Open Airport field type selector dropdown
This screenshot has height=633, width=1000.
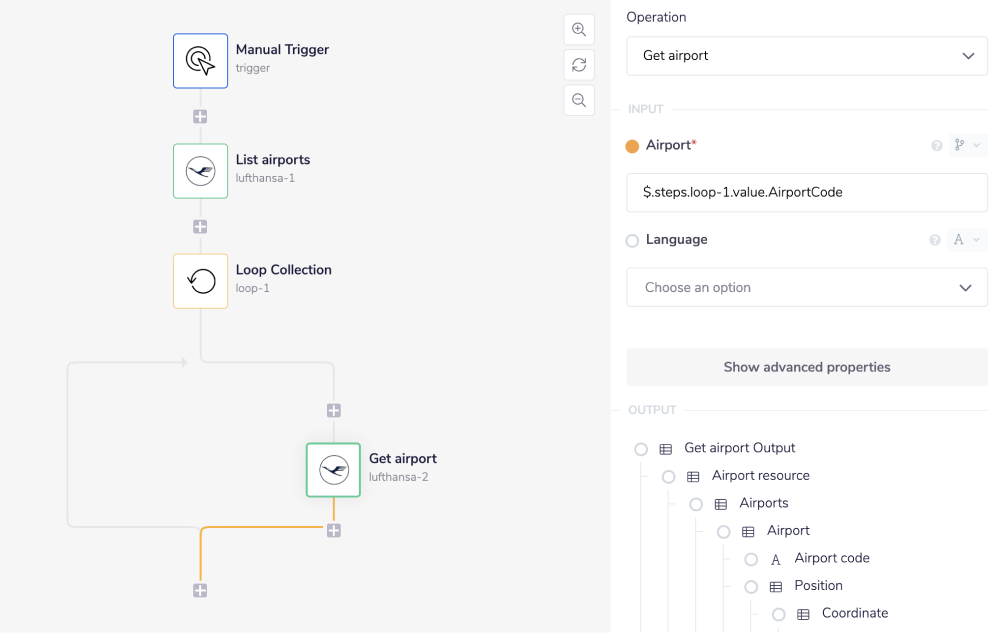point(966,146)
